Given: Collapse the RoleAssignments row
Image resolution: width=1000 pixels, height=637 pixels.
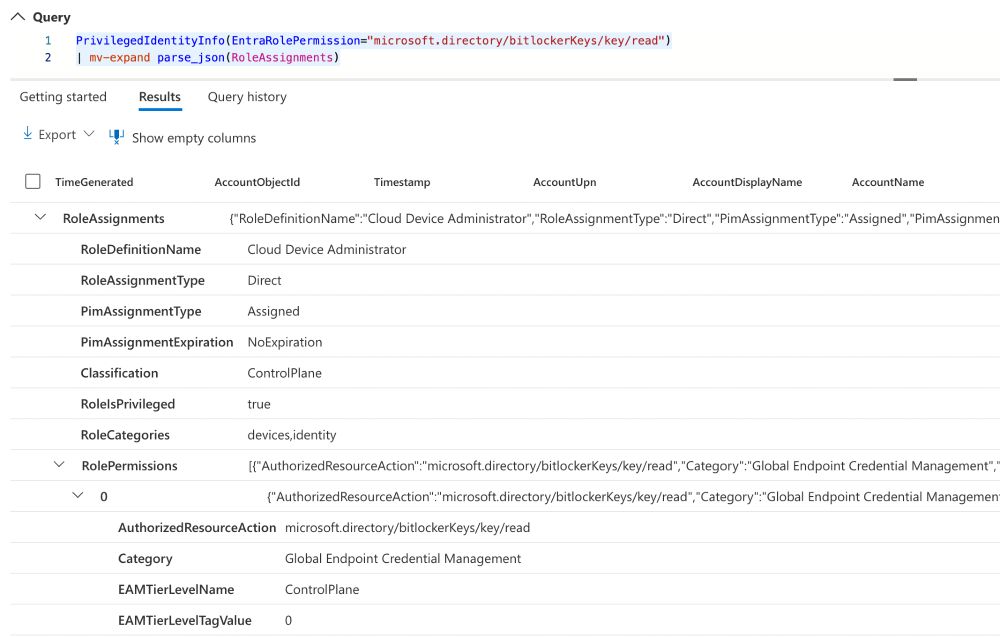Looking at the screenshot, I should tap(40, 217).
